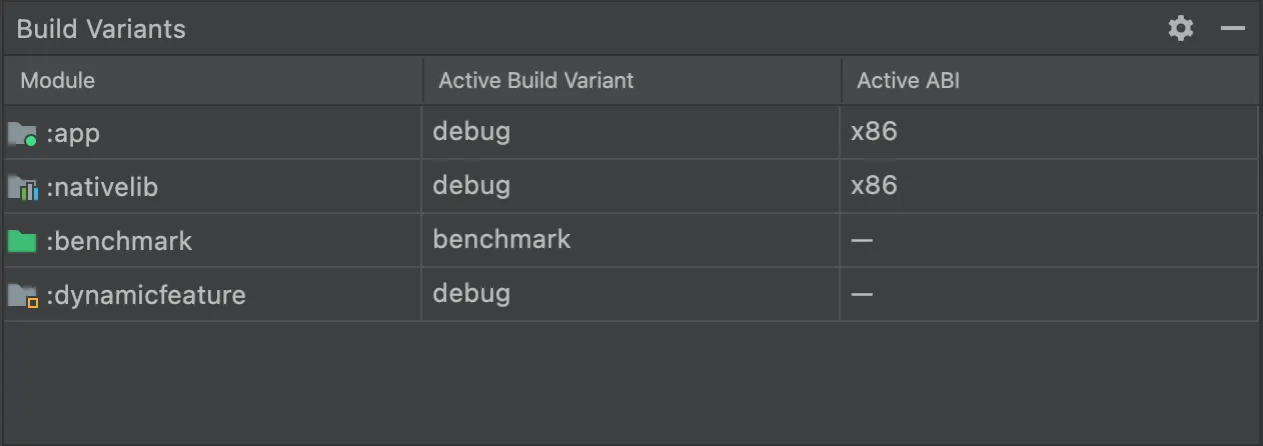Open the Build Variants gear settings
Image resolution: width=1263 pixels, height=446 pixels.
[x=1181, y=28]
